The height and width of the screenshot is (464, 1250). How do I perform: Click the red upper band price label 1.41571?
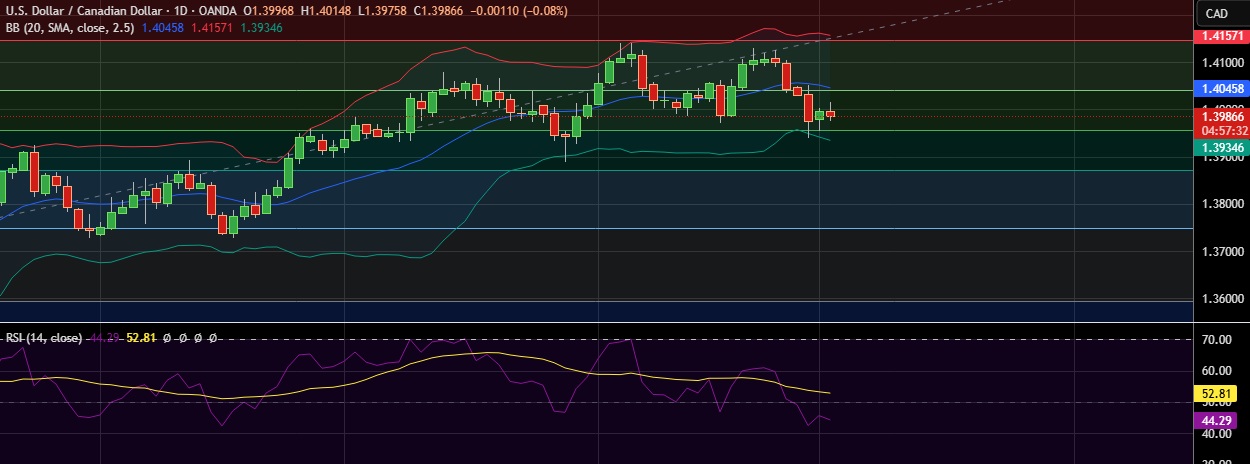pyautogui.click(x=1222, y=35)
